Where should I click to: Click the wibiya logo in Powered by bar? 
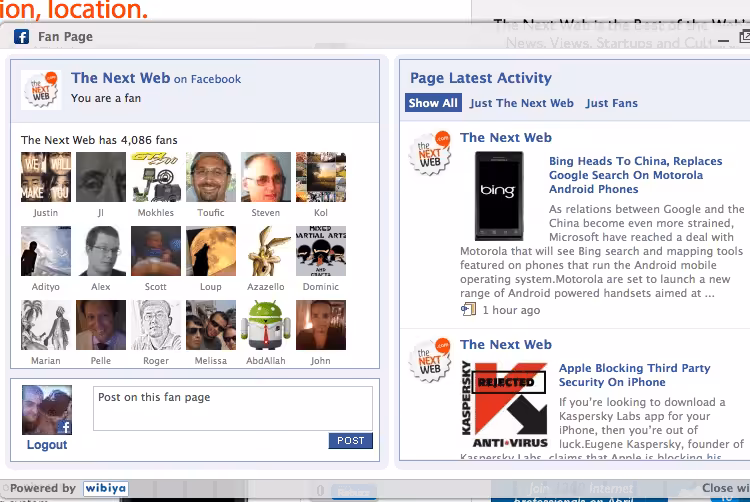(106, 488)
